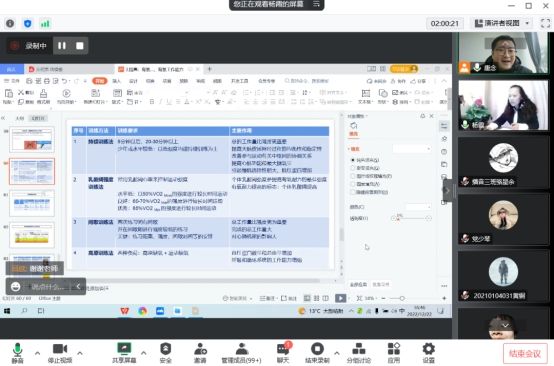Click the WPS icon in the taskbar
The width and height of the screenshot is (554, 366).
pos(124,311)
